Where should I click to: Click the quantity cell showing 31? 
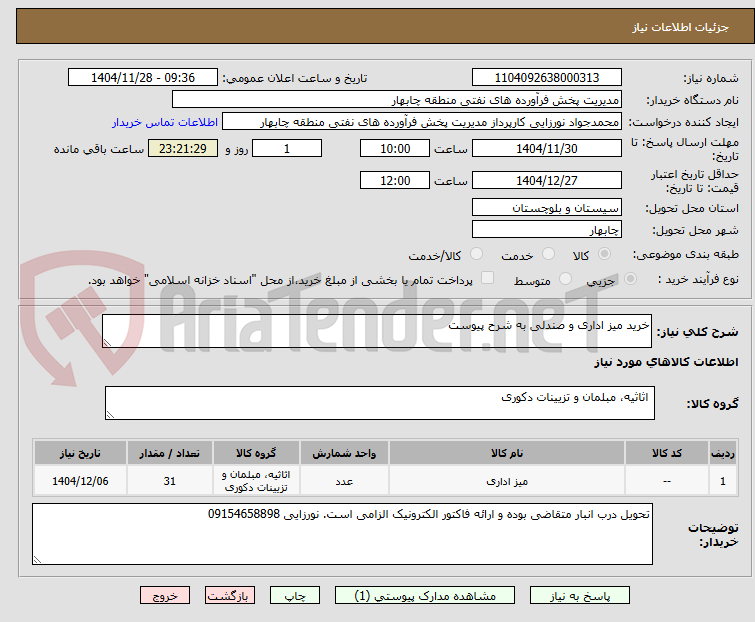169,481
